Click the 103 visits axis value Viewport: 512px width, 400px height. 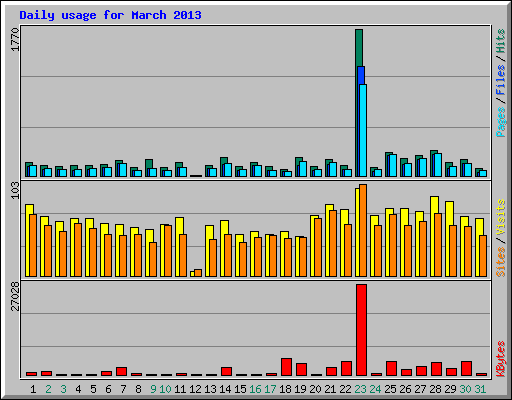15,191
